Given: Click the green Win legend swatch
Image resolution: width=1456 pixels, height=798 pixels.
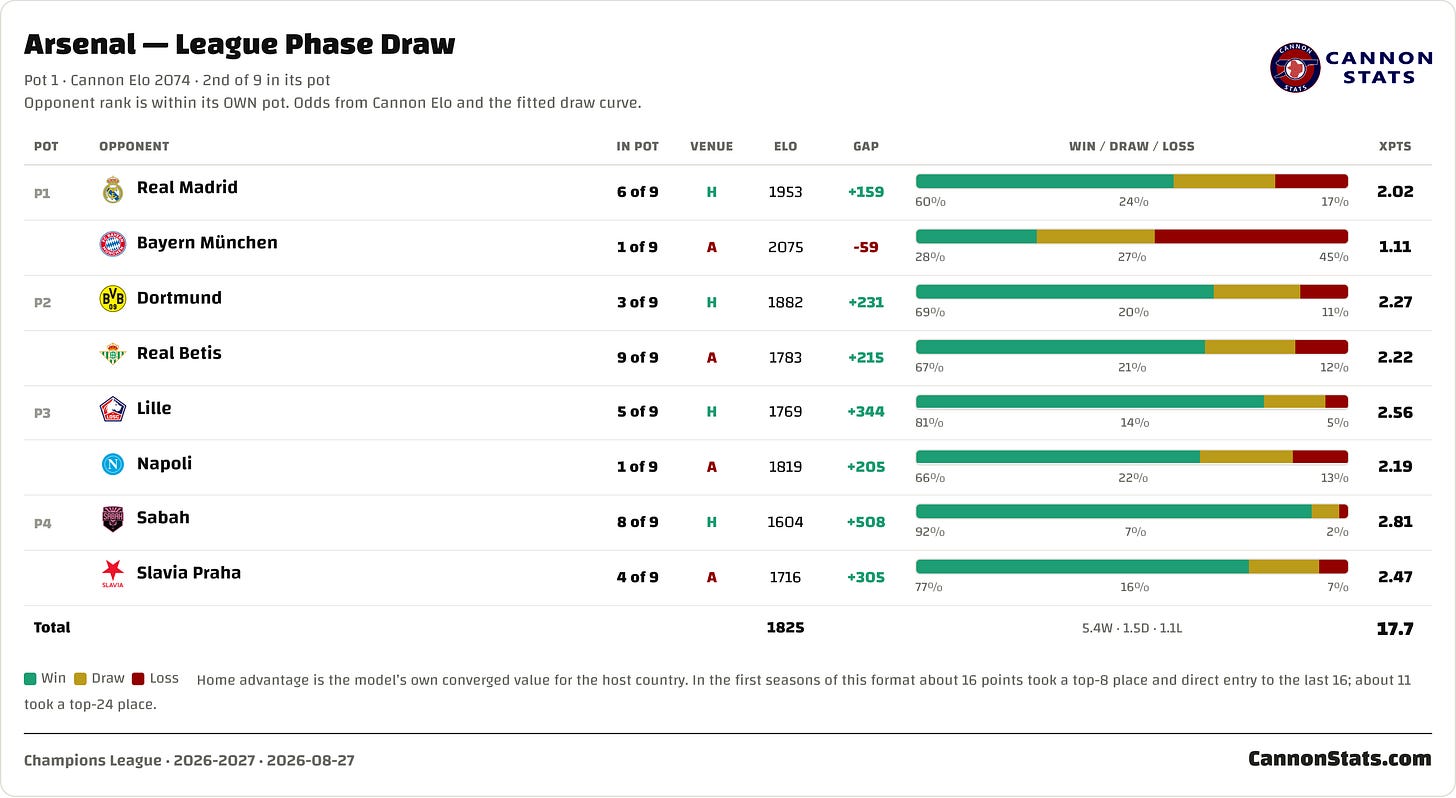Looking at the screenshot, I should click(x=30, y=679).
